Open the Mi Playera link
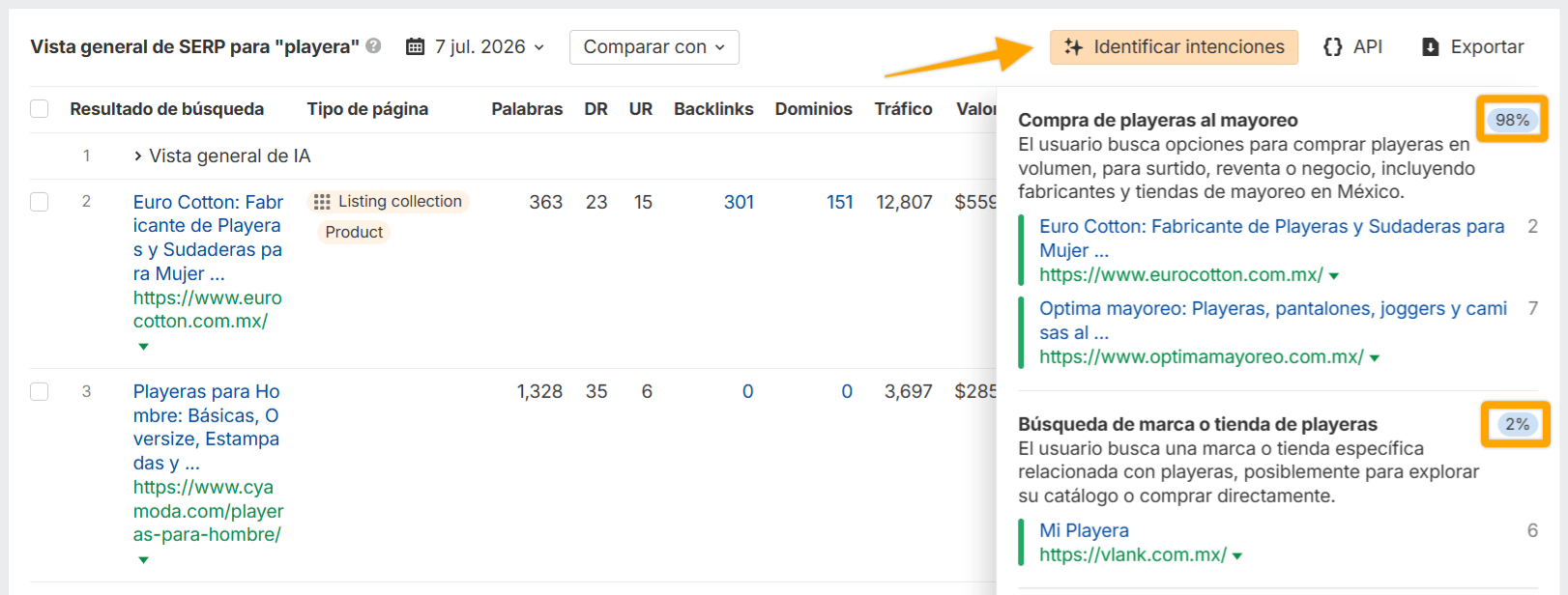1568x595 pixels. pos(1084,530)
